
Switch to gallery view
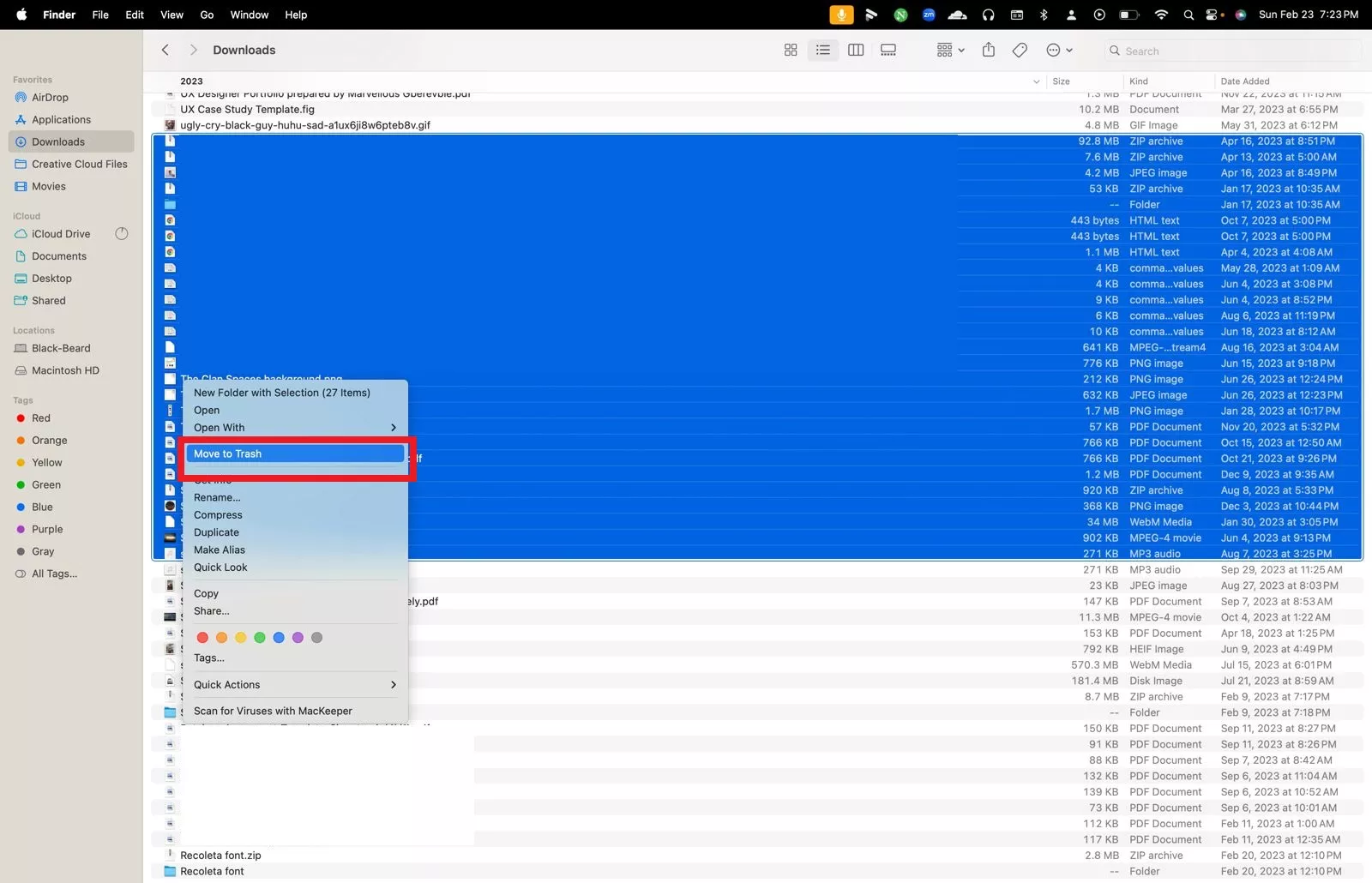pos(888,51)
